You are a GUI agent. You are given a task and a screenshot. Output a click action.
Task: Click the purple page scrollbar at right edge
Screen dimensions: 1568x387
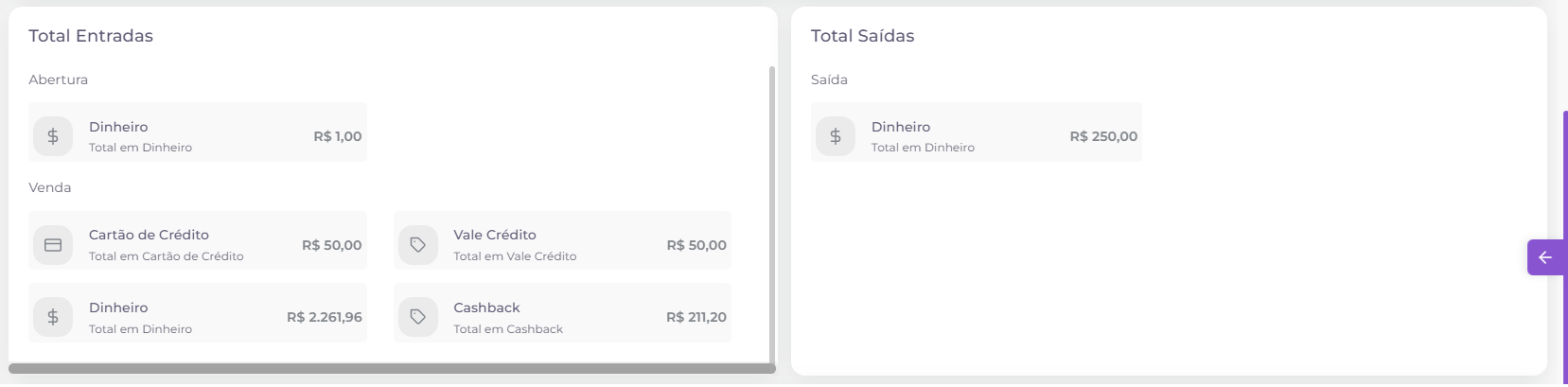(x=1565, y=248)
